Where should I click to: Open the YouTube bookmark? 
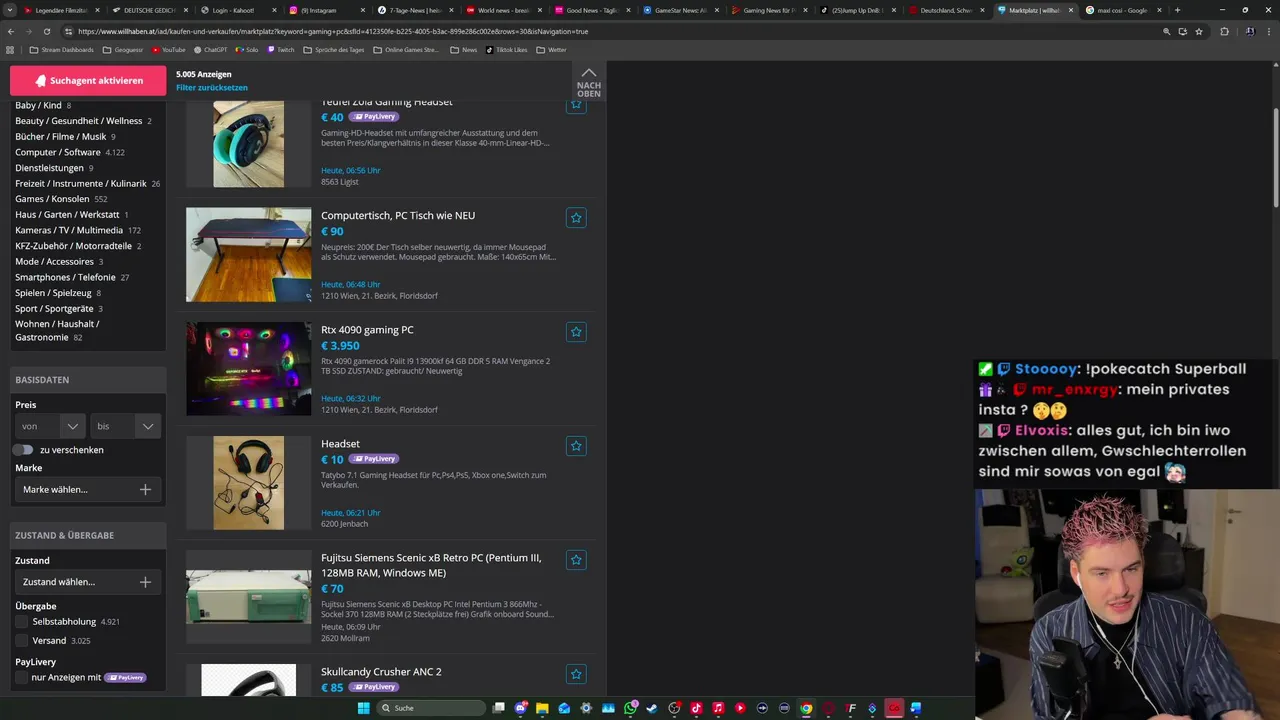168,49
